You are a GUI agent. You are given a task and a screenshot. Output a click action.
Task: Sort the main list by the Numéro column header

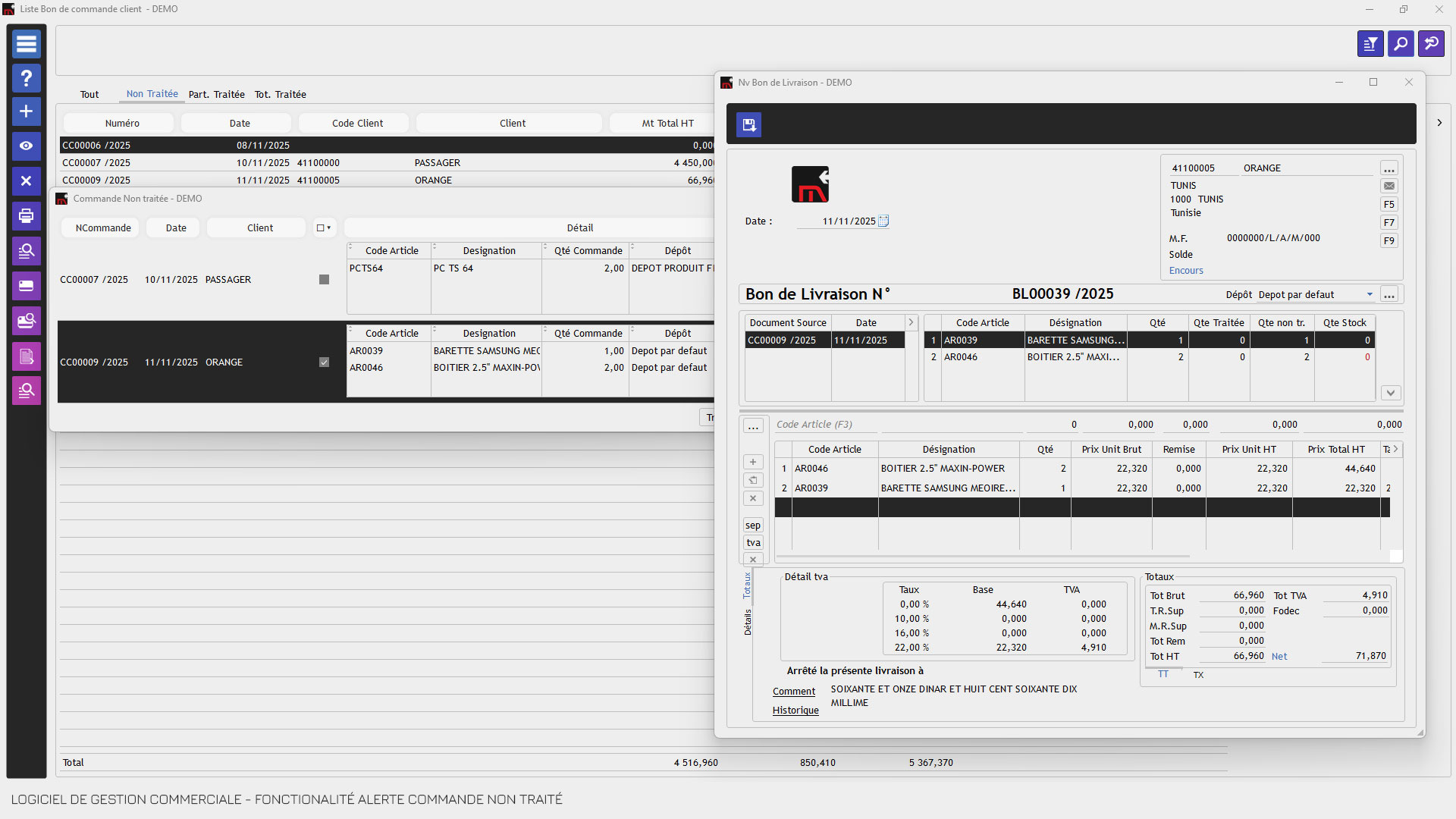(118, 123)
